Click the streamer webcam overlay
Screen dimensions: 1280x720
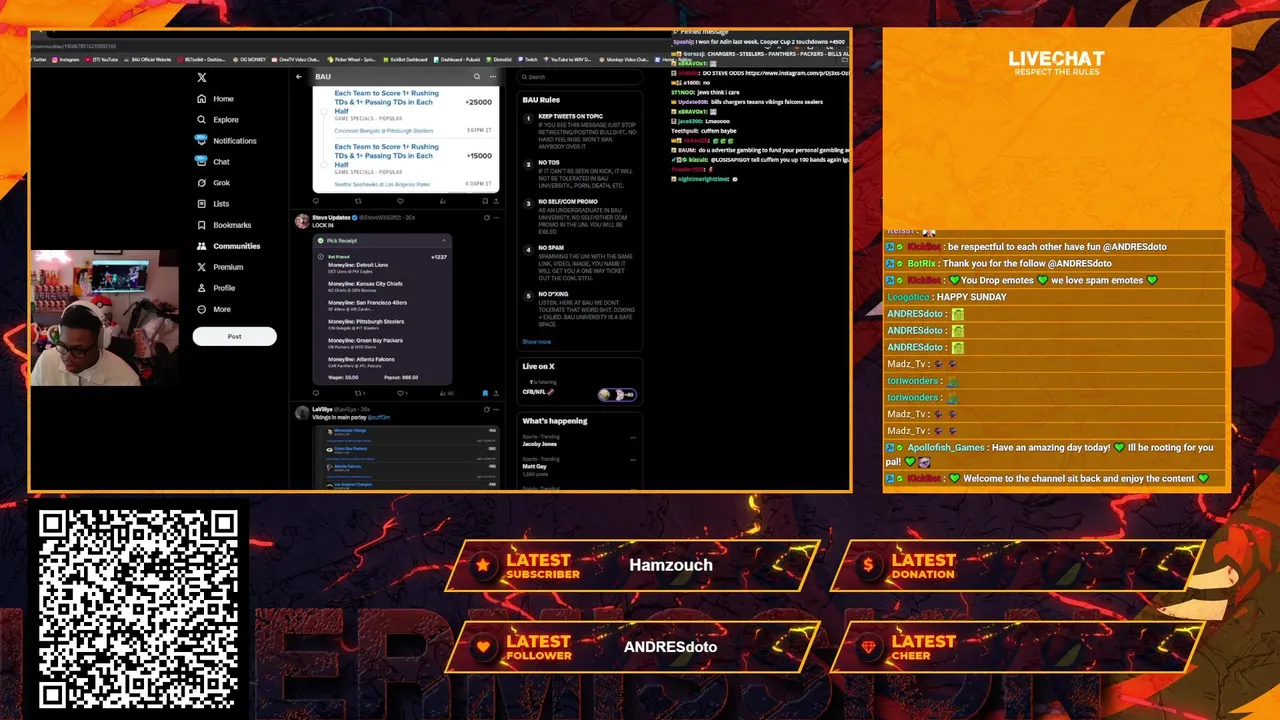point(105,318)
